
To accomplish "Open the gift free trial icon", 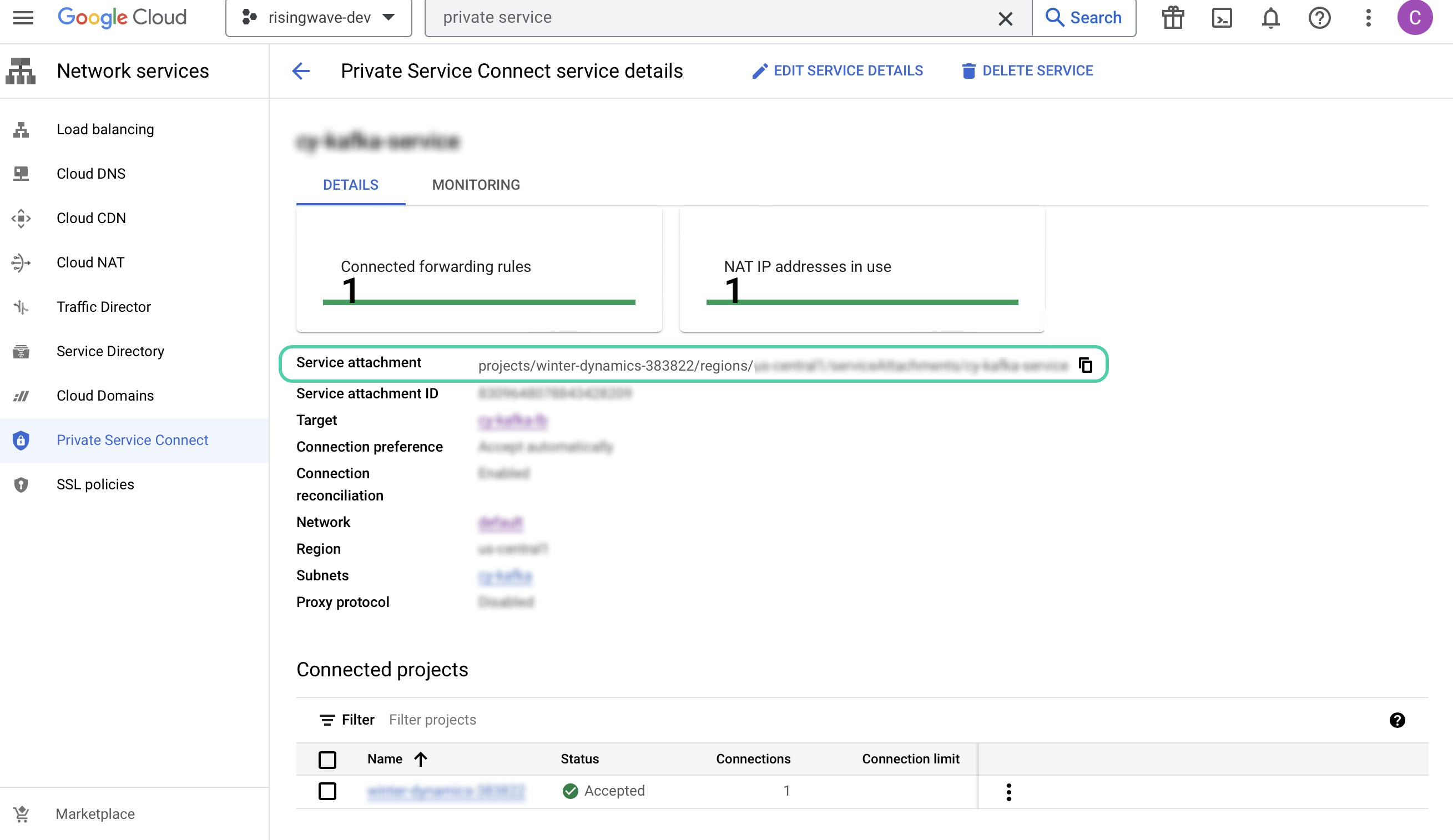I will point(1173,18).
